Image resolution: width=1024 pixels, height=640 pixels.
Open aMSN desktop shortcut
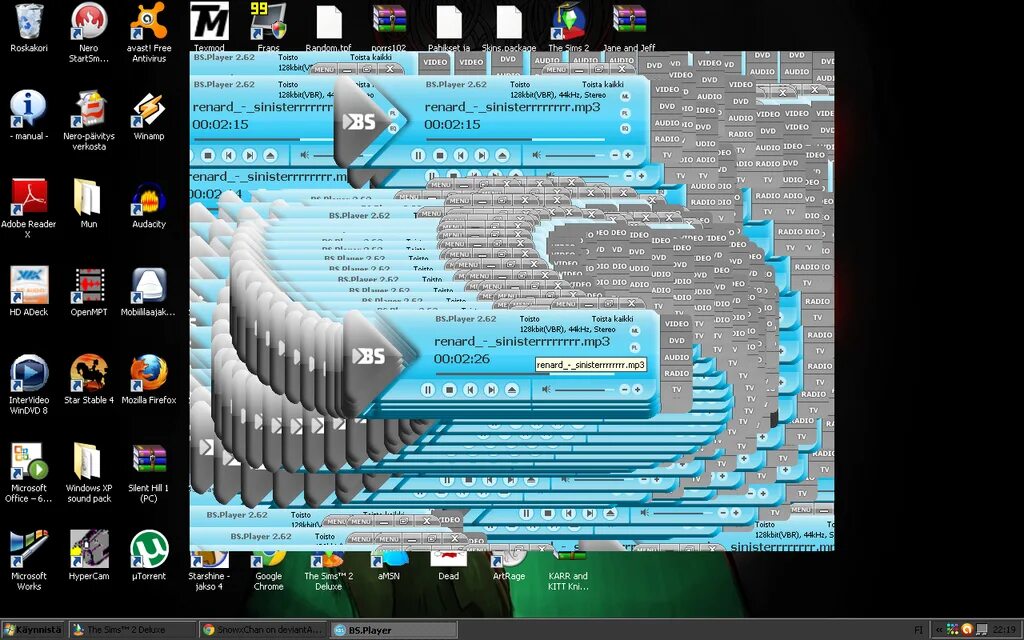(x=389, y=566)
